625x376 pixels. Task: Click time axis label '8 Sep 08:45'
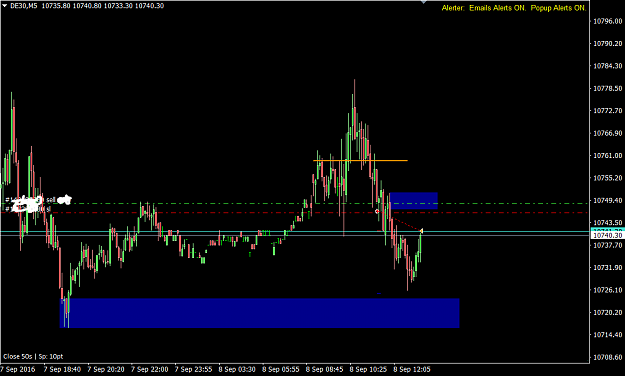(324, 369)
